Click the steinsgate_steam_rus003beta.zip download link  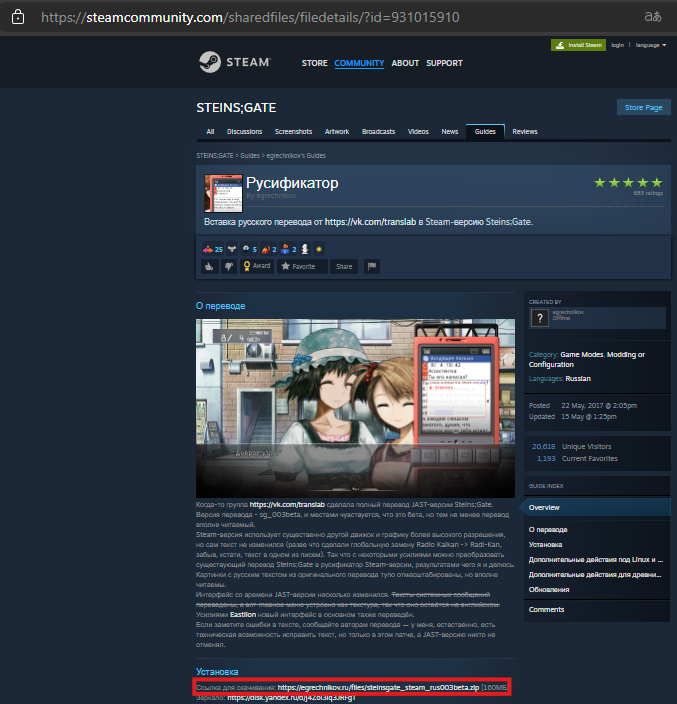[x=378, y=687]
